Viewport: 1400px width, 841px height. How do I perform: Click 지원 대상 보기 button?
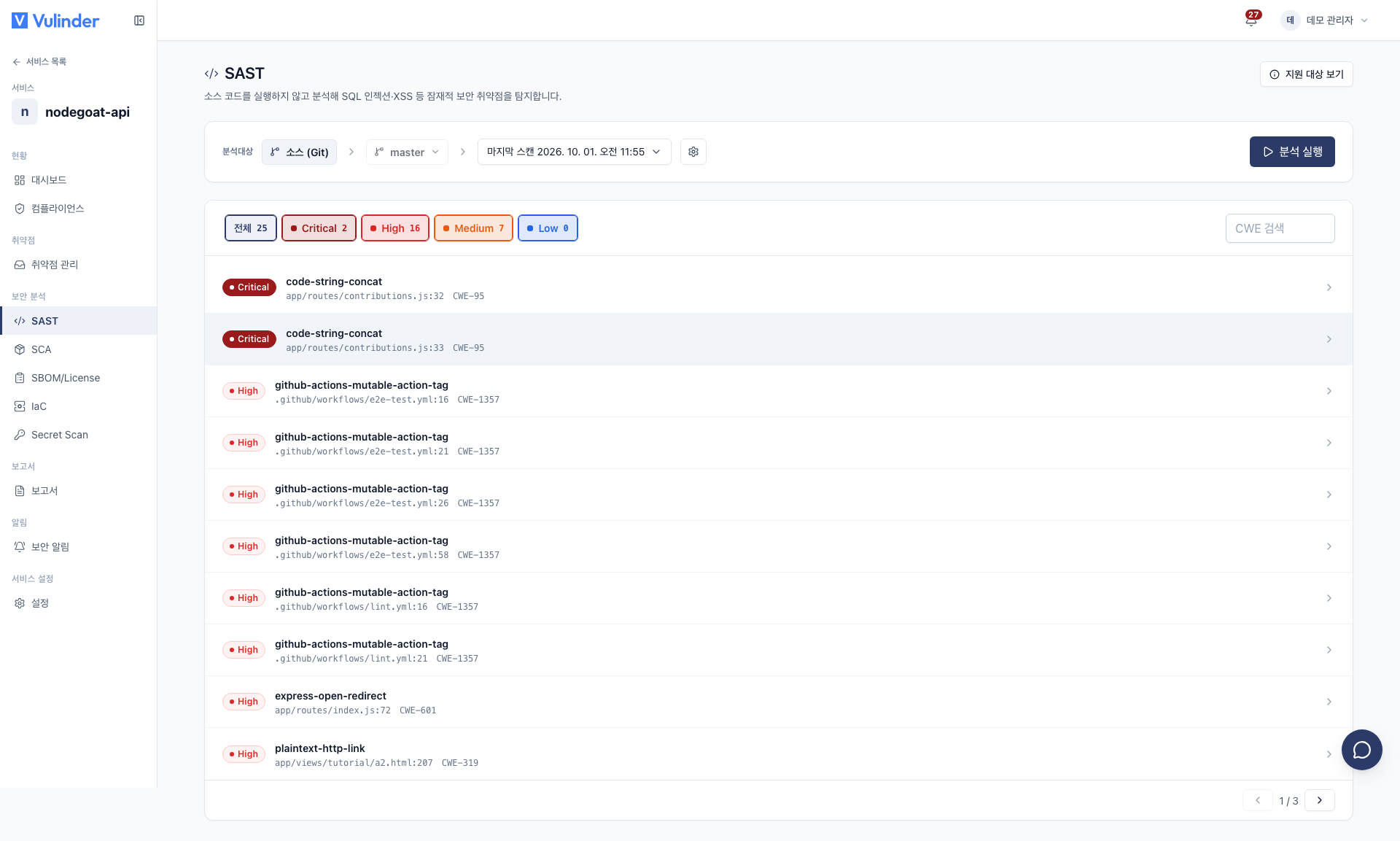pos(1306,74)
